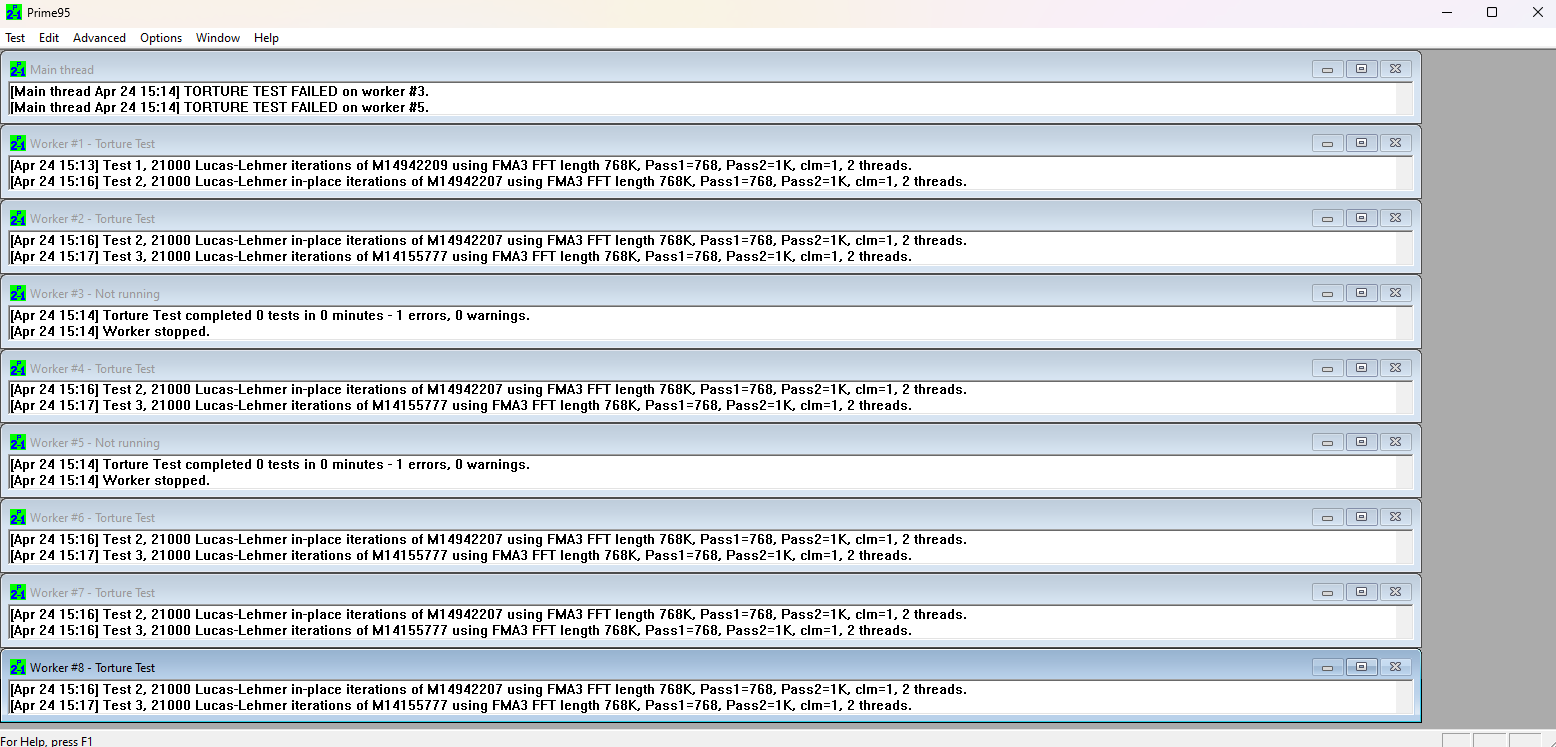Screen dimensions: 1556x747
Task: Click 'TORTURE TEST FAILED on worker #3' line
Action: tap(220, 91)
